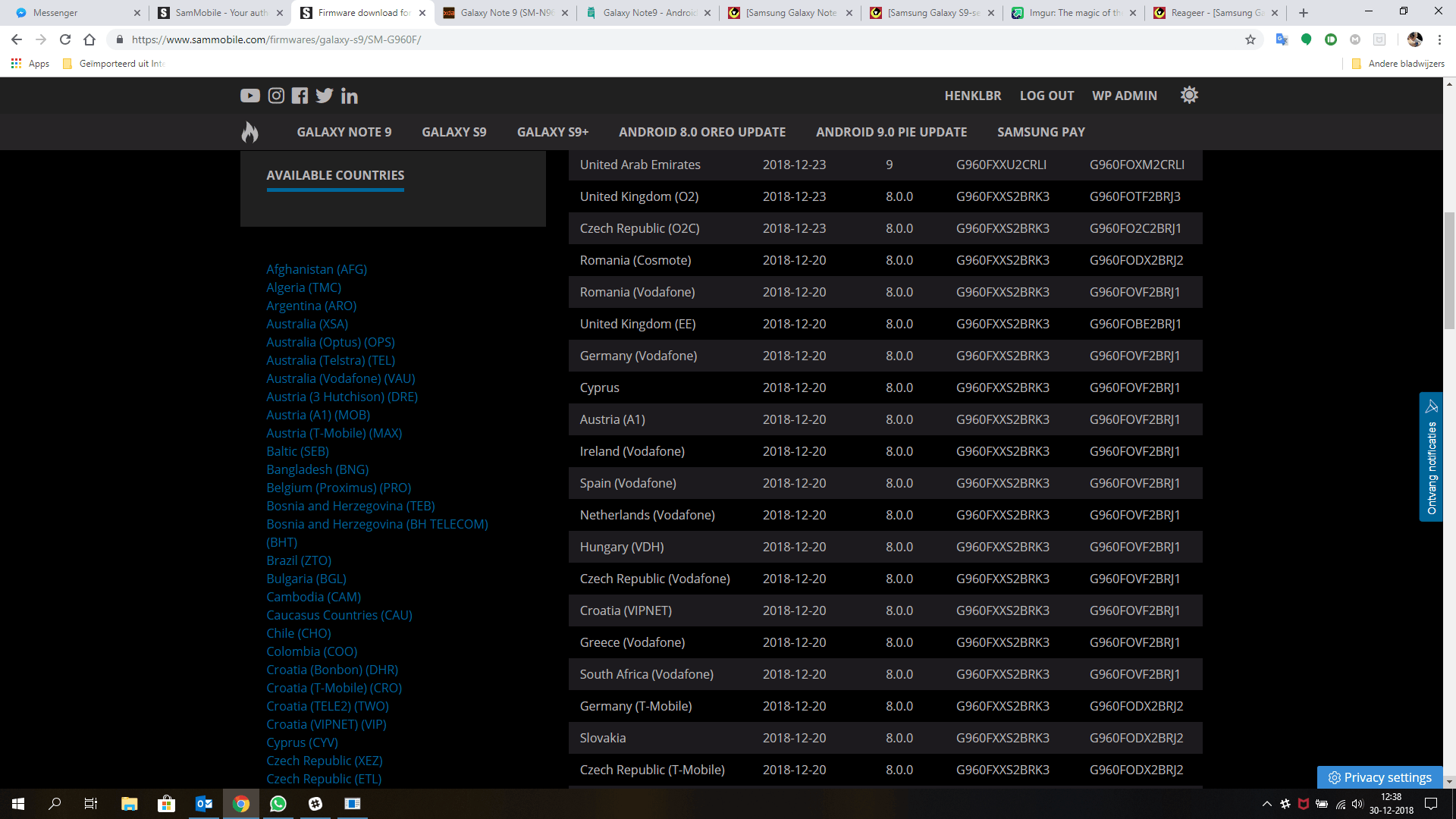Toggle dark mode sun icon

[1189, 96]
